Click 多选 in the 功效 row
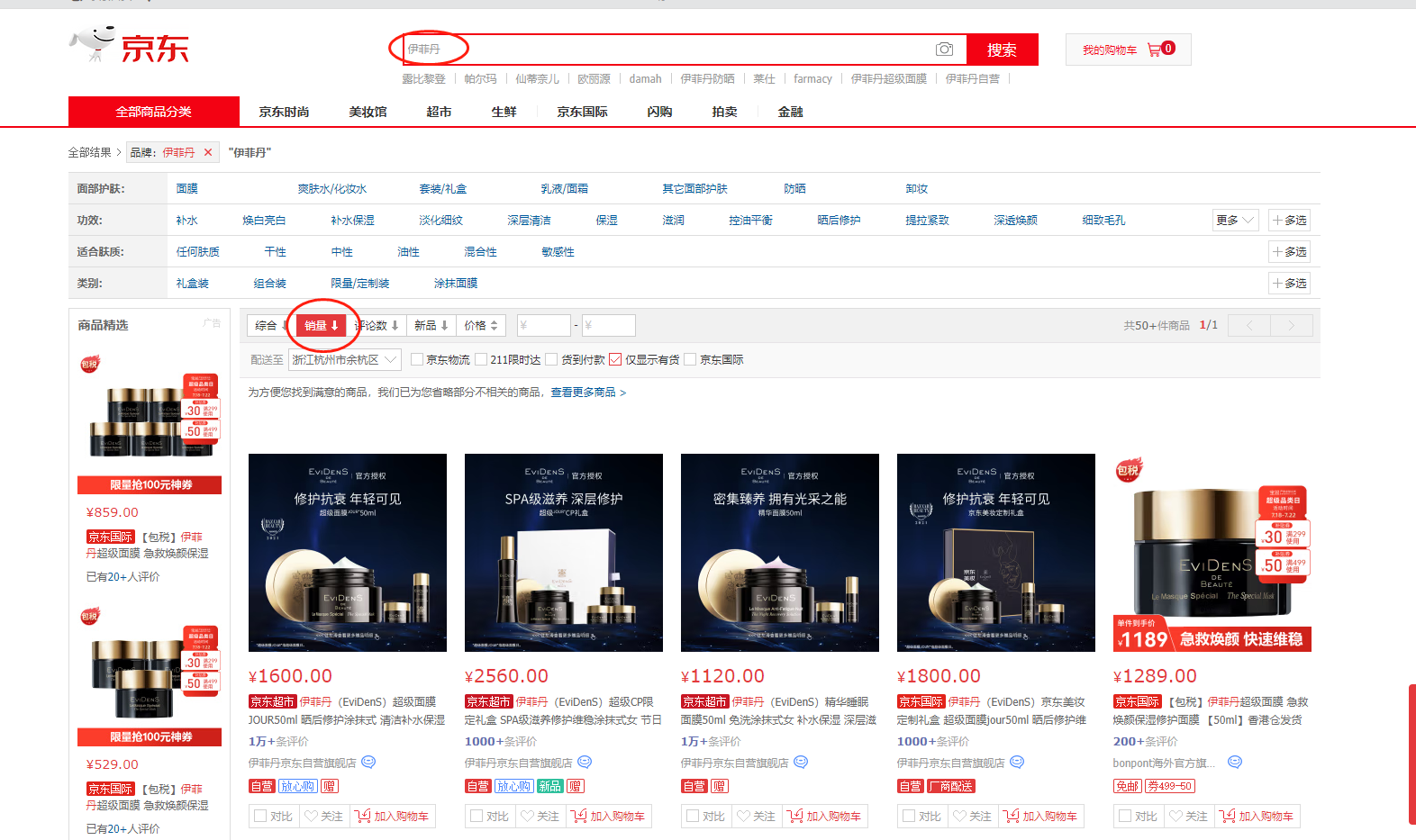This screenshot has width=1416, height=840. pos(1289,221)
